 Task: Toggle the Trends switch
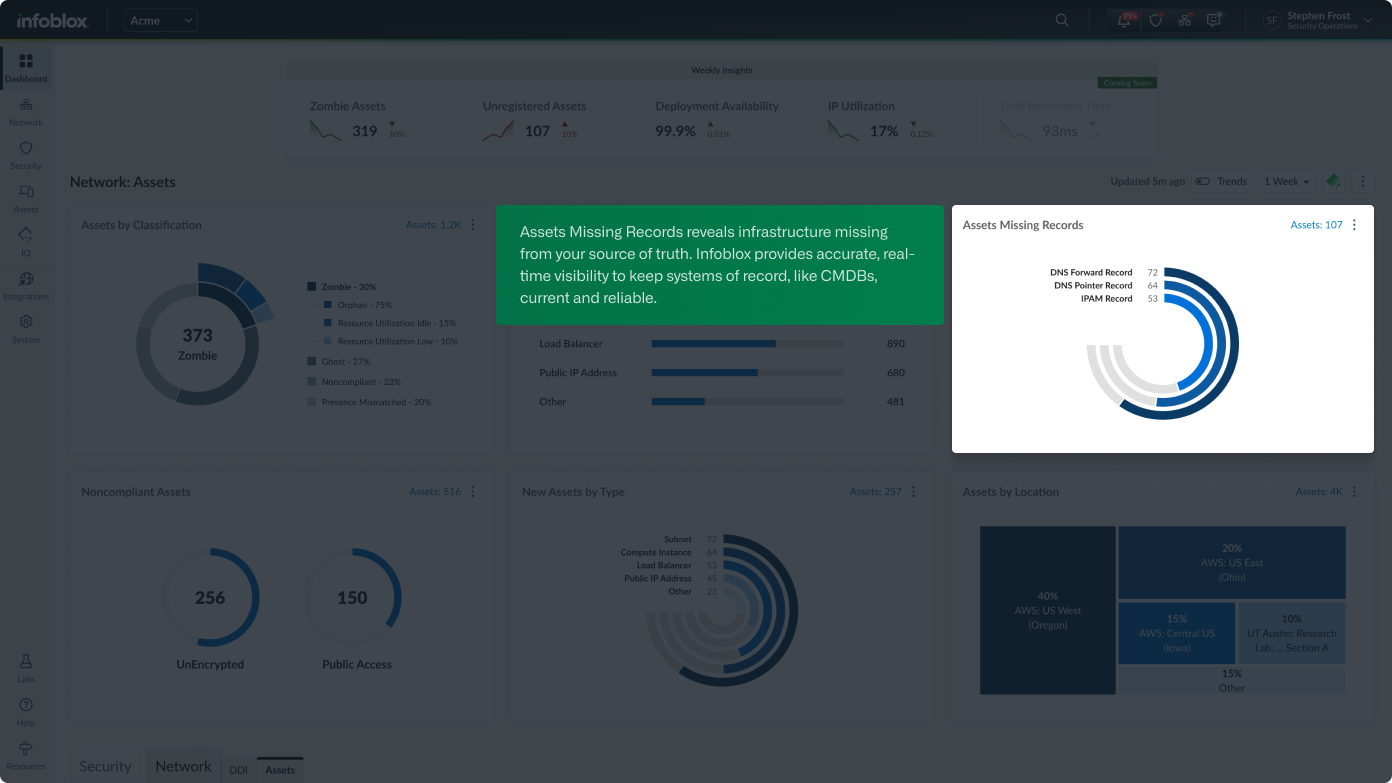coord(1203,182)
